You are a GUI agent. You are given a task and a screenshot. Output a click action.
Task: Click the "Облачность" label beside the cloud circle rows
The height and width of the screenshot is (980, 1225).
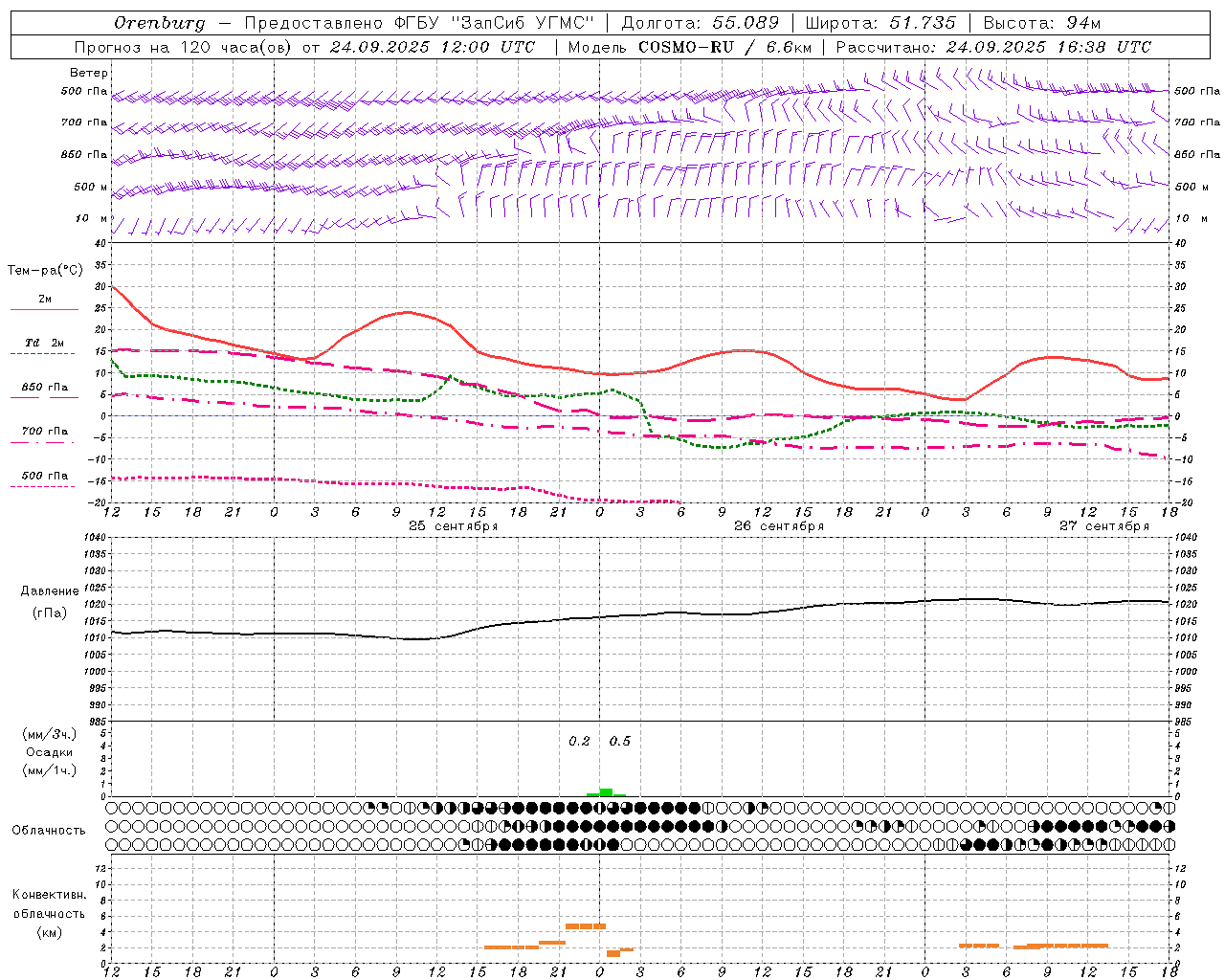tap(49, 831)
